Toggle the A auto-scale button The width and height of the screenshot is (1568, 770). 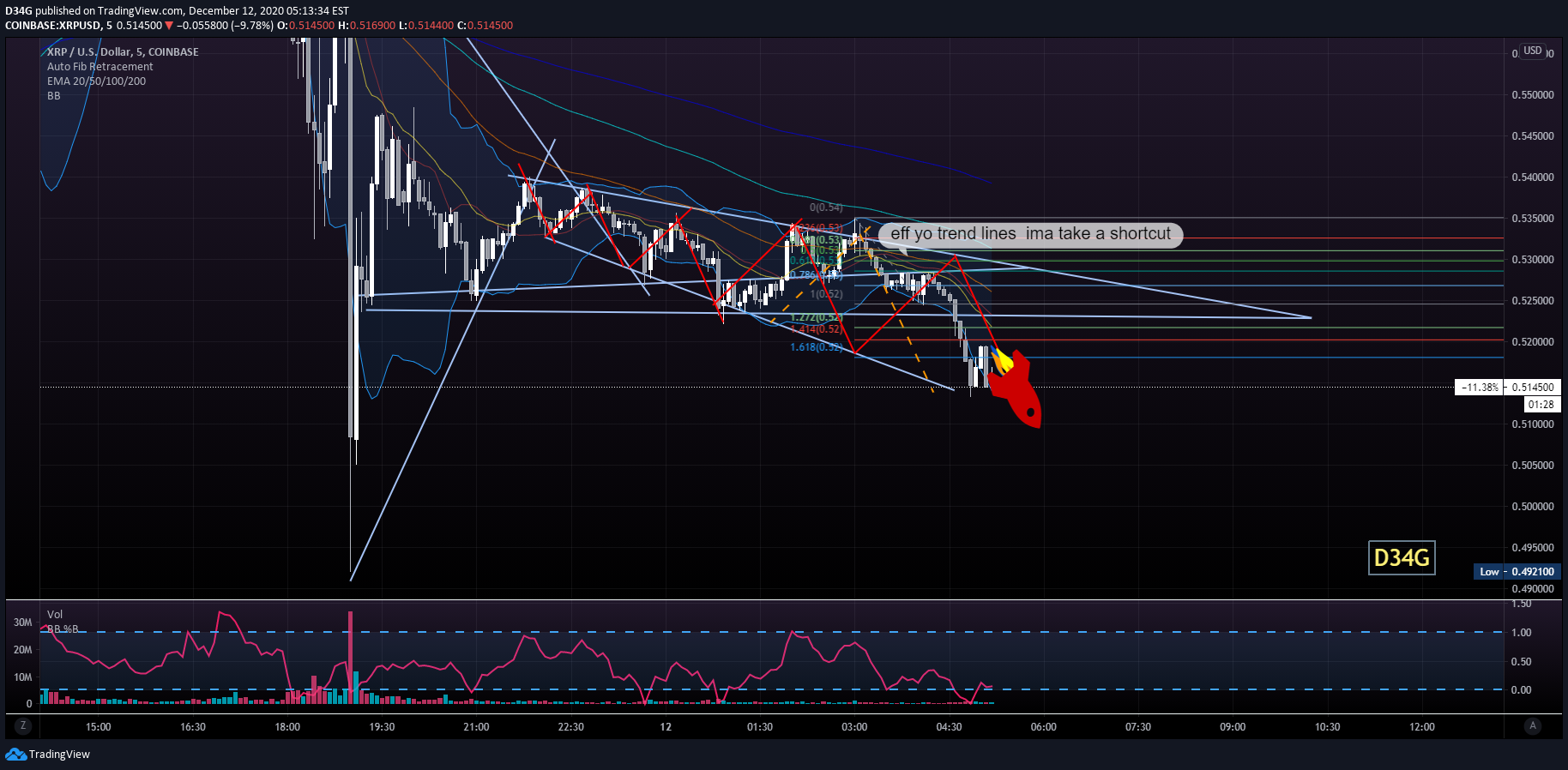(x=1533, y=726)
